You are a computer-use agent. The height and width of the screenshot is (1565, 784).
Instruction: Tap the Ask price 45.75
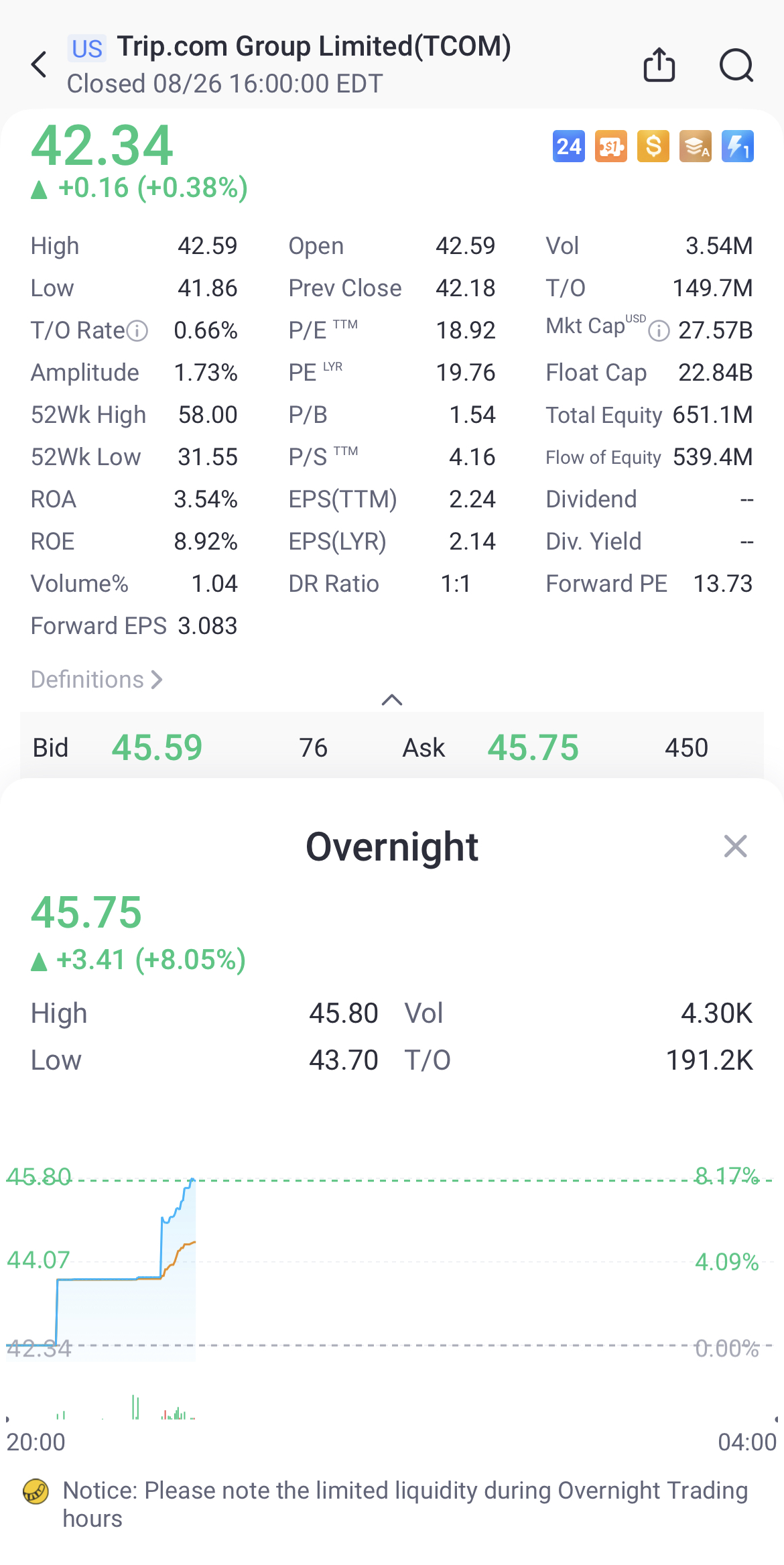pos(533,747)
